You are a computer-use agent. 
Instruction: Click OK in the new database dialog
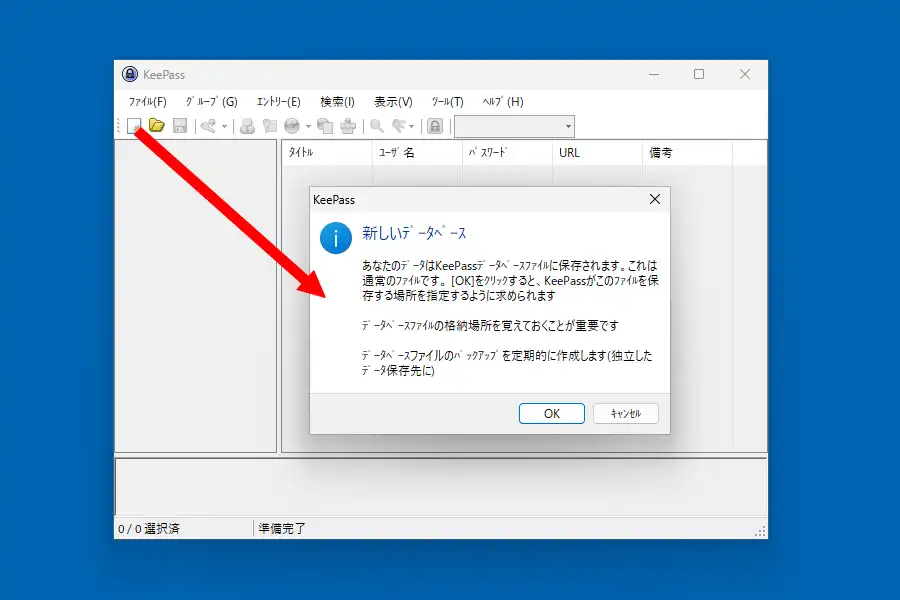point(552,413)
